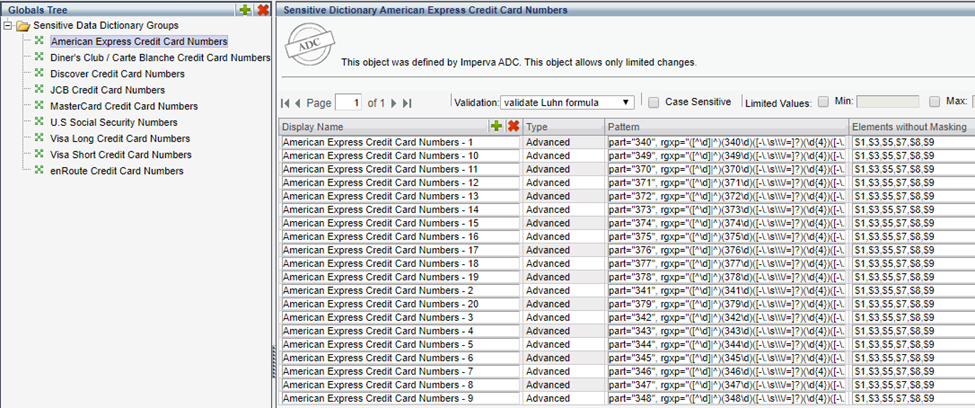
Task: Click pattern cell starting part="340"
Action: pyautogui.click(x=727, y=142)
